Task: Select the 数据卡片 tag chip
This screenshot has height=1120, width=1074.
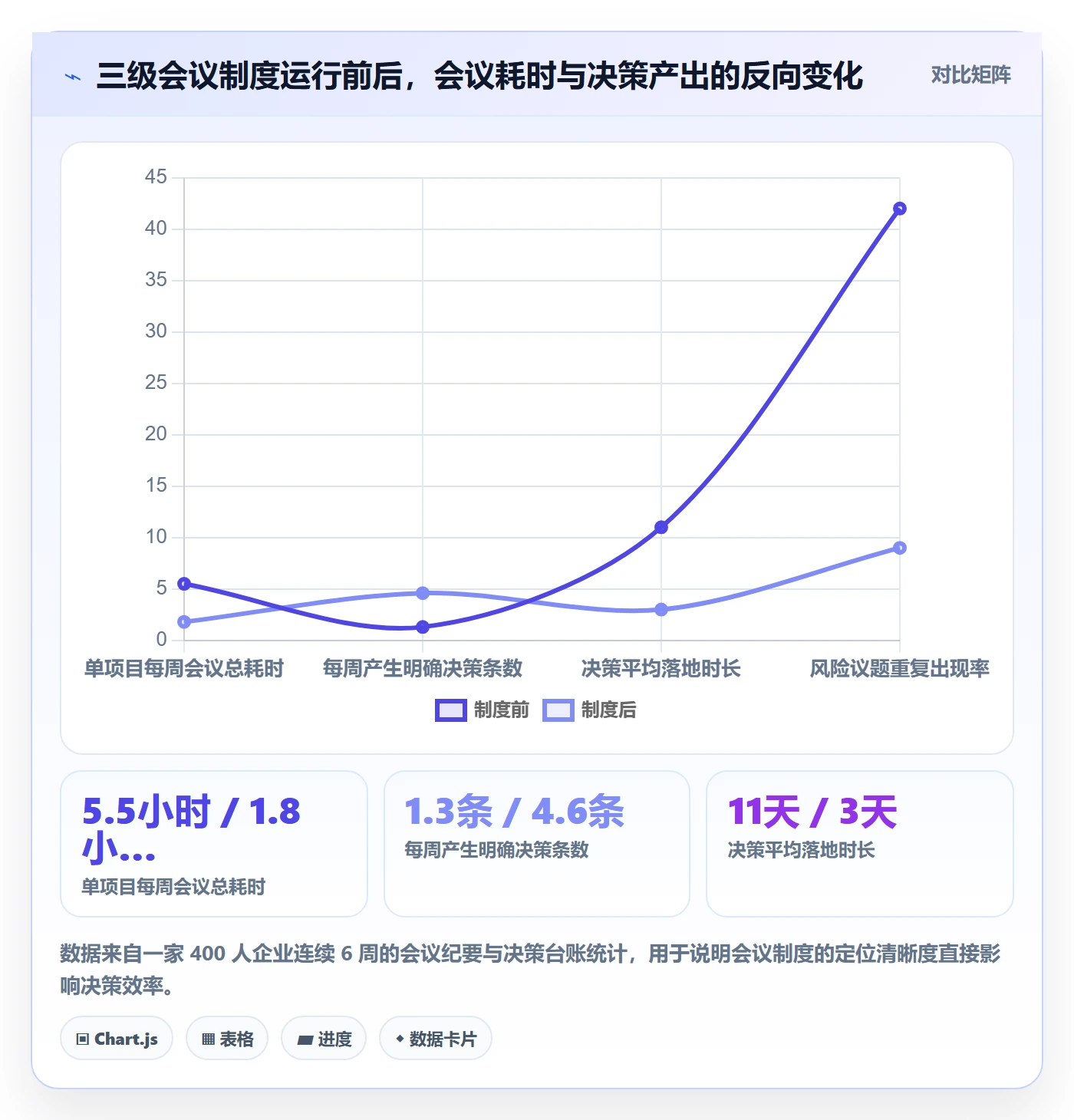Action: pyautogui.click(x=436, y=1039)
